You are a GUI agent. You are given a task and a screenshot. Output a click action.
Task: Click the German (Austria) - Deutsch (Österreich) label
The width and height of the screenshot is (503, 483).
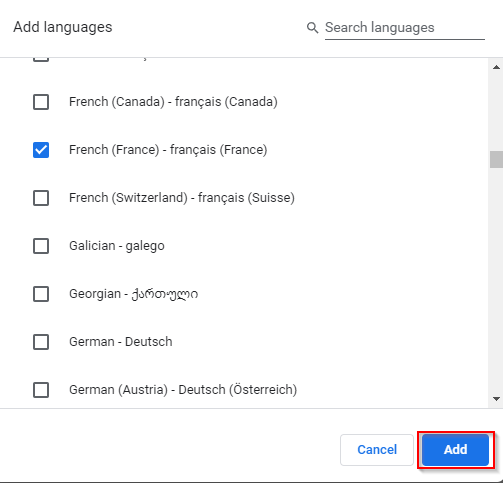point(183,390)
